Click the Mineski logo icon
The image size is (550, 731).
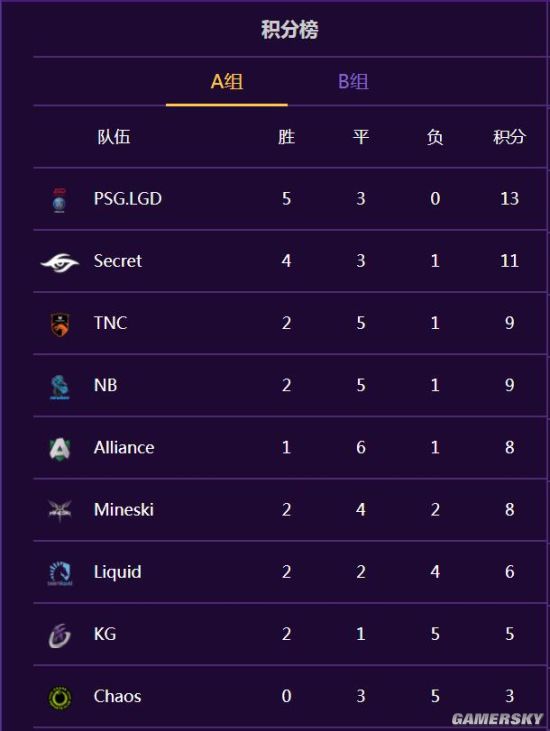click(x=60, y=510)
